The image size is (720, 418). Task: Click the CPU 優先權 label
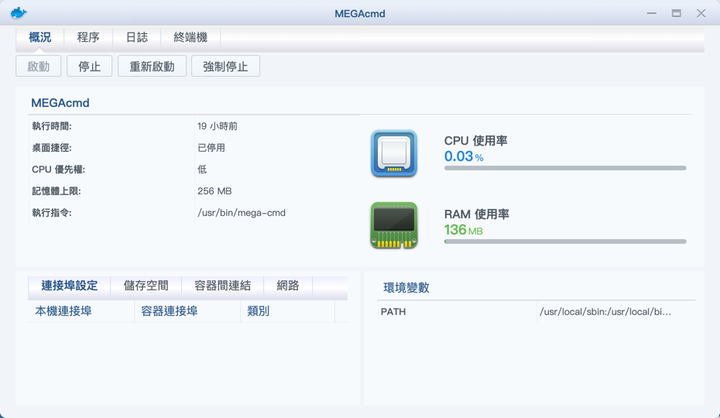pos(58,169)
